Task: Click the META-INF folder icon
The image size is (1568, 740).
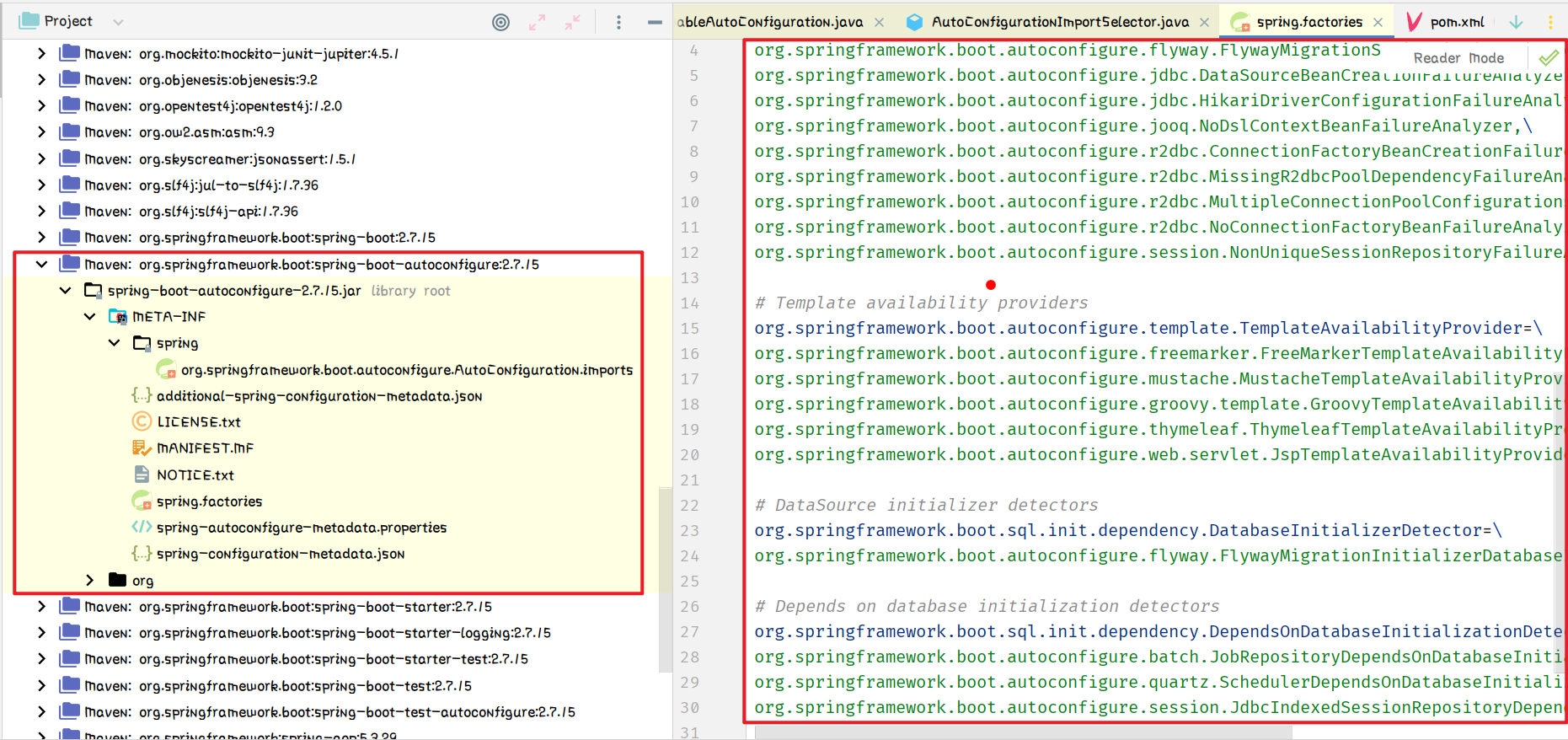Action: coord(118,317)
